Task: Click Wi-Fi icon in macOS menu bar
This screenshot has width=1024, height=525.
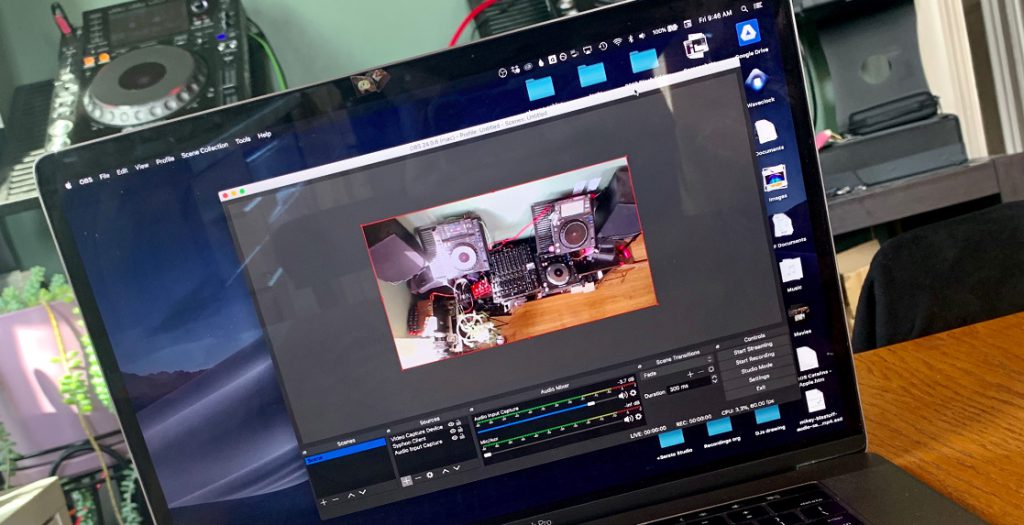Action: point(617,40)
